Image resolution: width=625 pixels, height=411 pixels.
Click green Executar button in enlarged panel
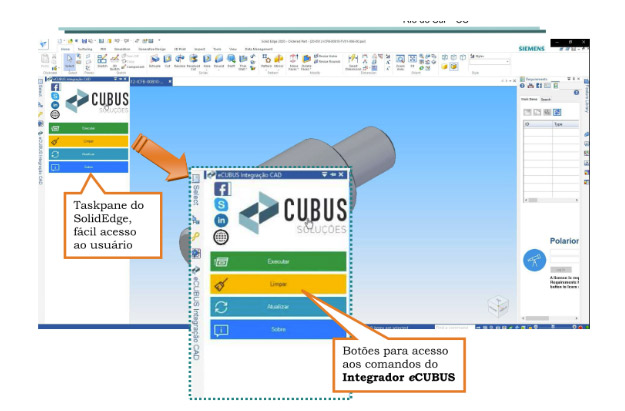[x=278, y=262]
